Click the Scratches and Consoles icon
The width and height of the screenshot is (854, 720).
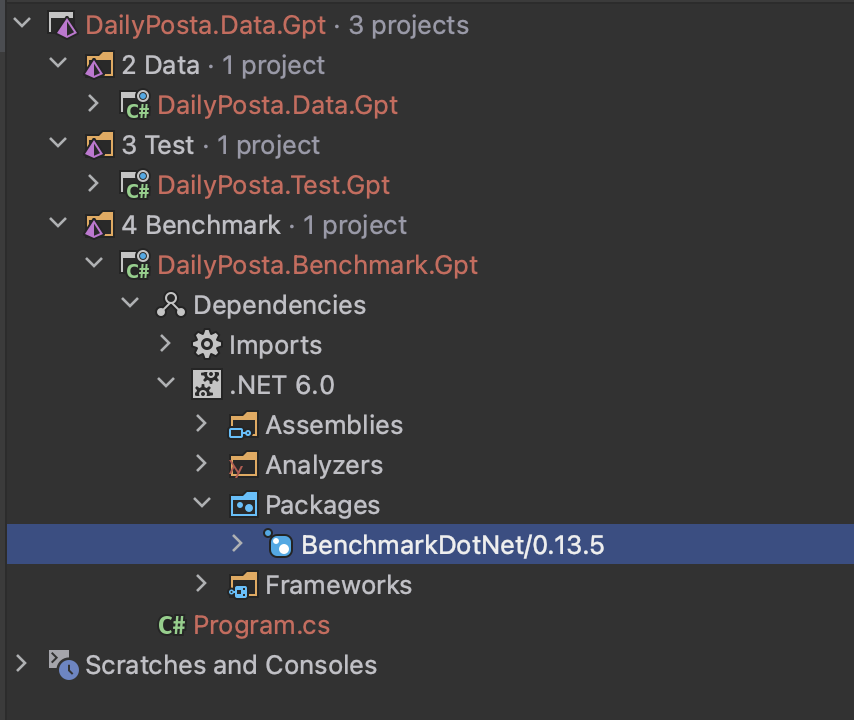[63, 665]
